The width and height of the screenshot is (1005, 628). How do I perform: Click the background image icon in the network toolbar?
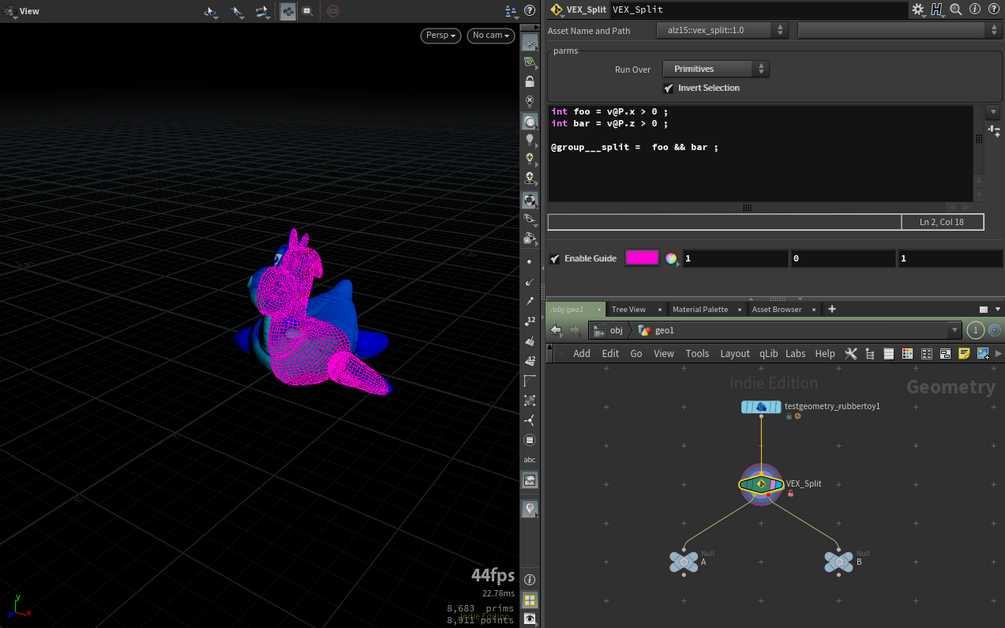983,354
